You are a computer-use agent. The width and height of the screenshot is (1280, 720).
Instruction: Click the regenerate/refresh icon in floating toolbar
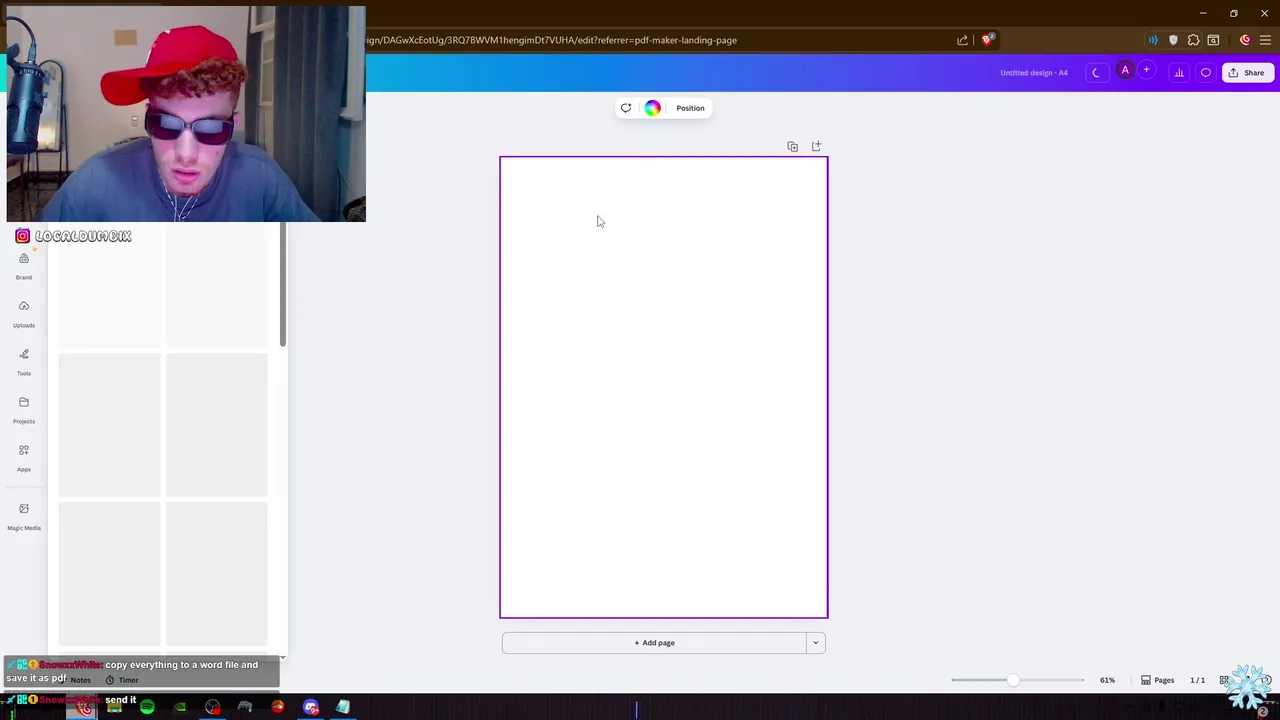tap(626, 108)
